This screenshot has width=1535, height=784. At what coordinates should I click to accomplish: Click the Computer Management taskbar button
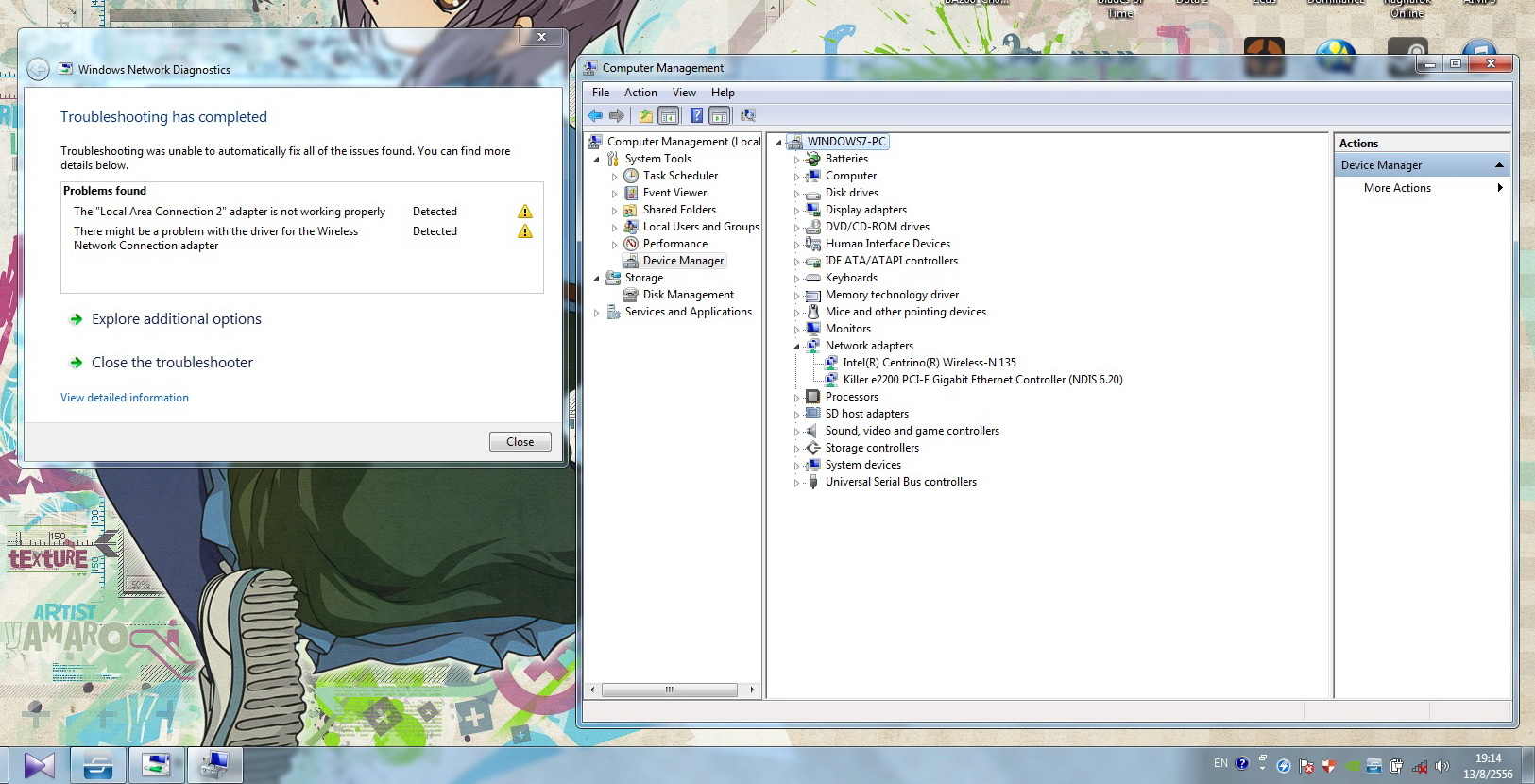coord(215,765)
